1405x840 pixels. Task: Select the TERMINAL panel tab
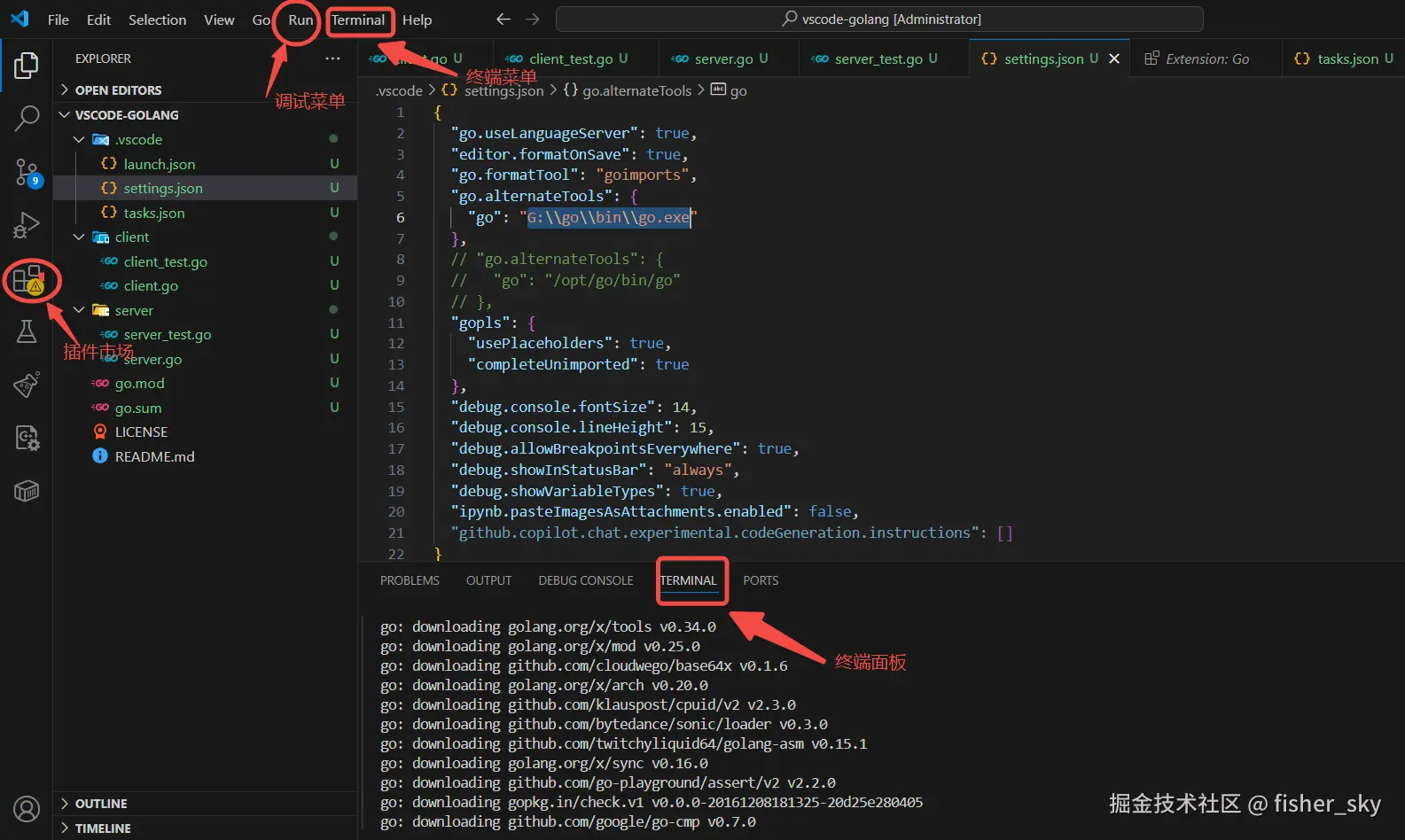pos(688,580)
